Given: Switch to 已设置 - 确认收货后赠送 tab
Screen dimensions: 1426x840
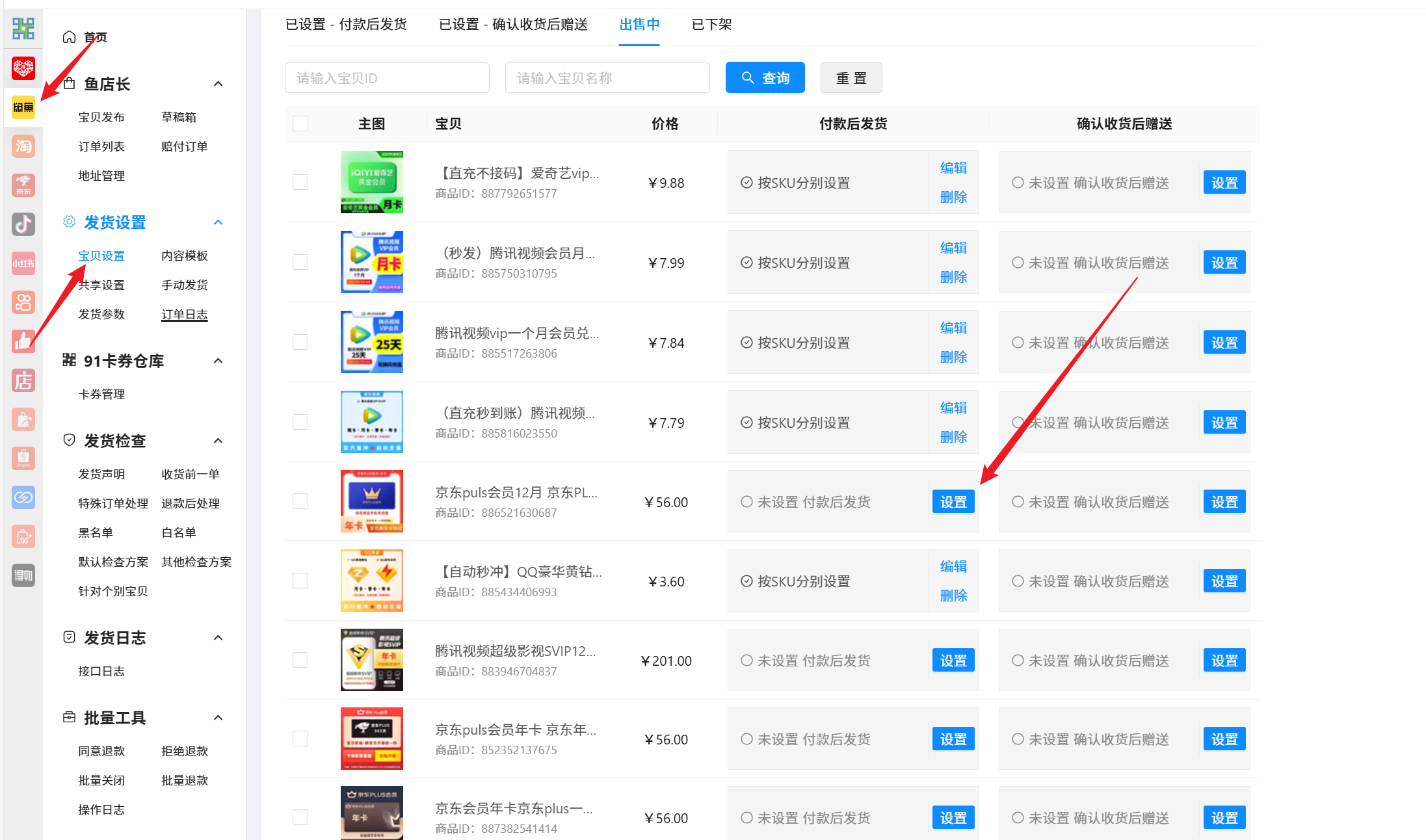Looking at the screenshot, I should [513, 25].
